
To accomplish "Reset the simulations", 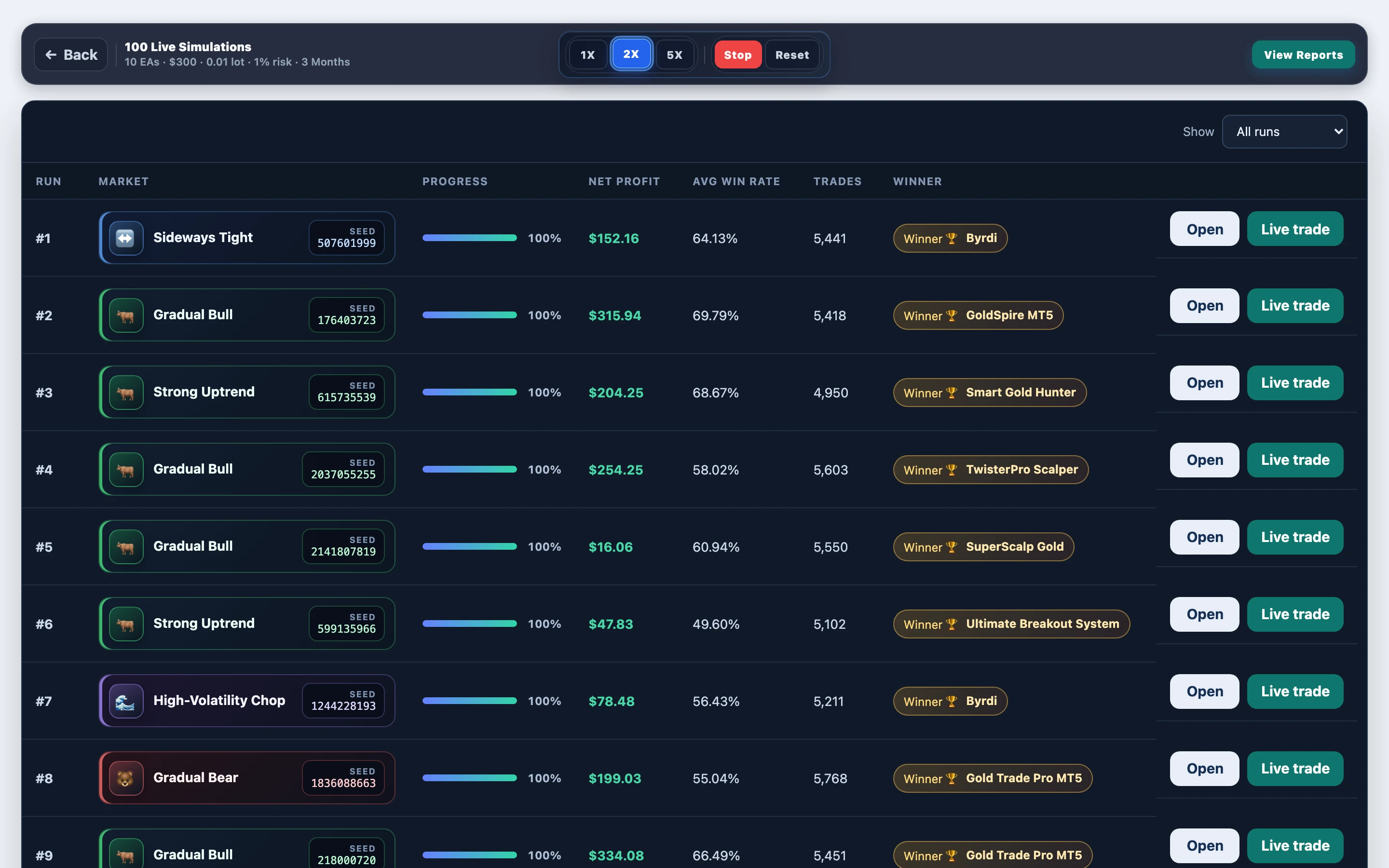I will click(792, 54).
